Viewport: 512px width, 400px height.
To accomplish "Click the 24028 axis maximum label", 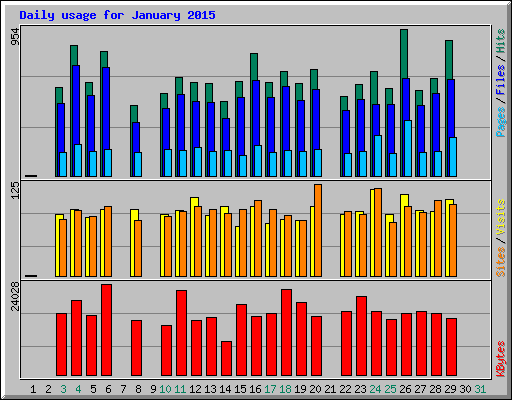I will click(15, 296).
